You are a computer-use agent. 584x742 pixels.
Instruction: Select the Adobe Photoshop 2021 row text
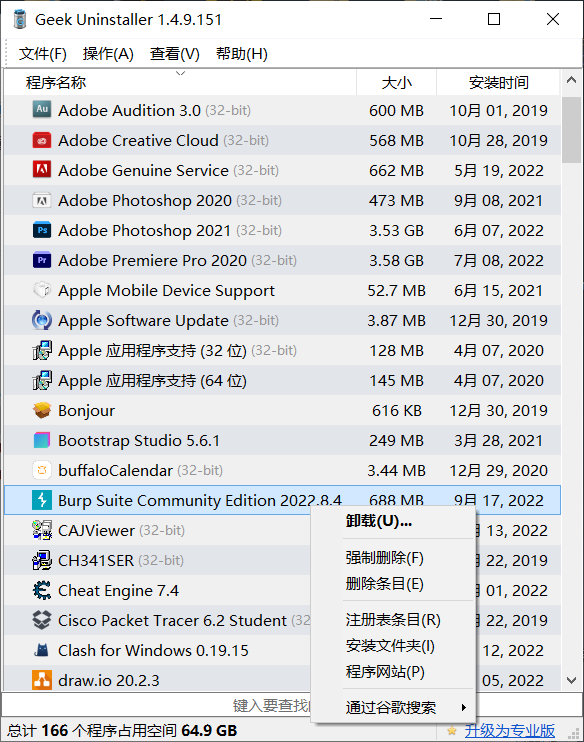pos(170,230)
